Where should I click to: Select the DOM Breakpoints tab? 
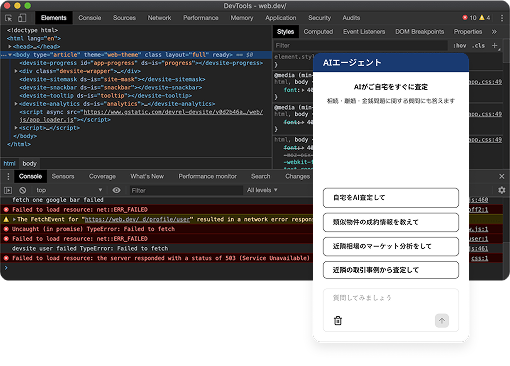(420, 32)
